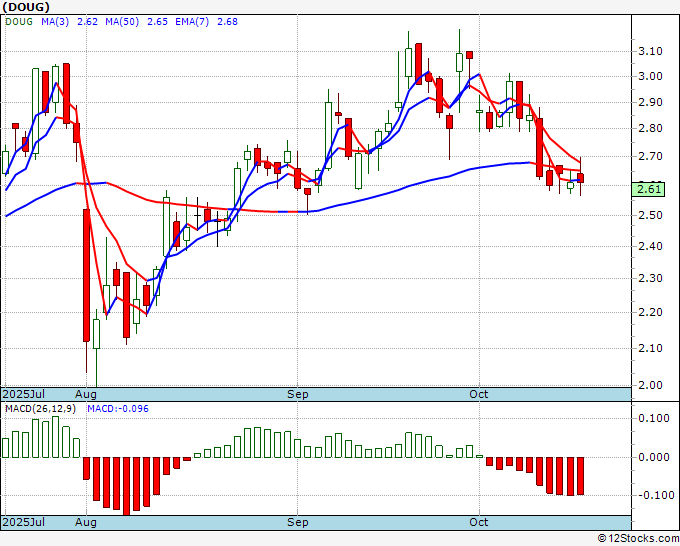Click Sep on the MACD panel date axis

tap(298, 522)
